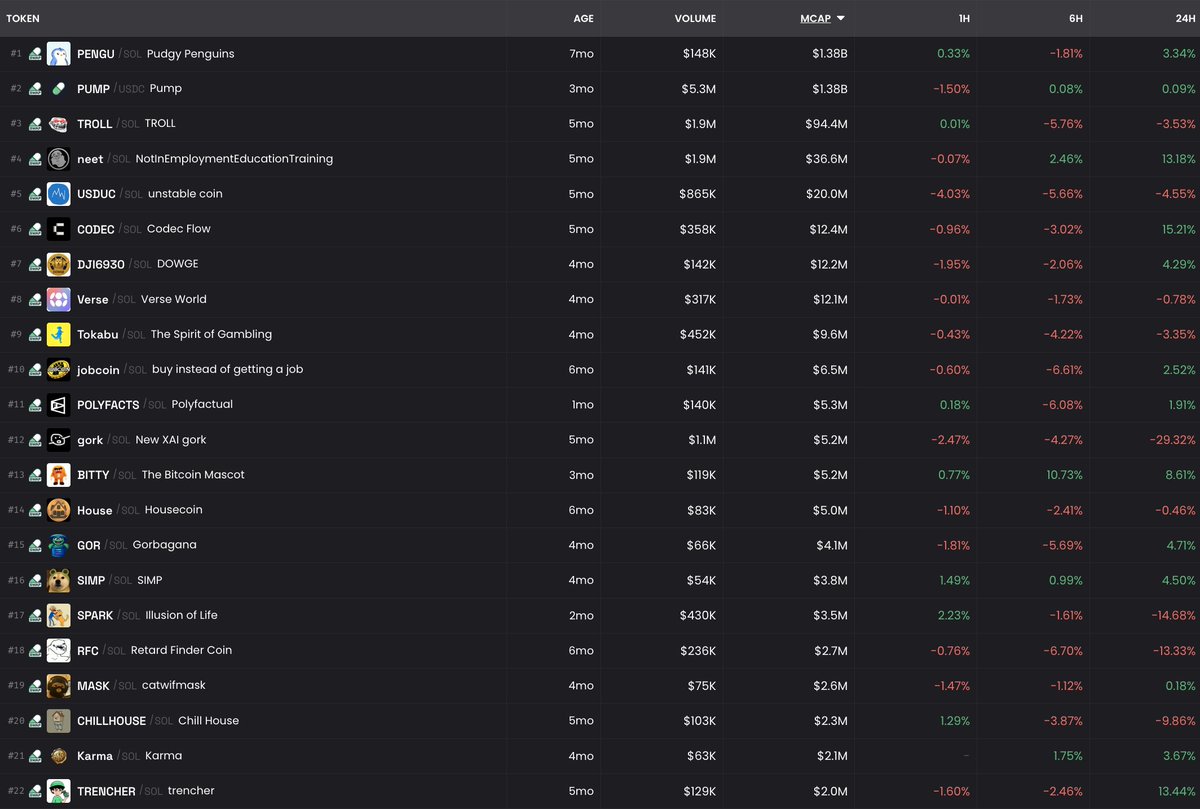Click the TRENCHER green hat token icon
Viewport: 1200px width, 809px height.
pyautogui.click(x=58, y=791)
